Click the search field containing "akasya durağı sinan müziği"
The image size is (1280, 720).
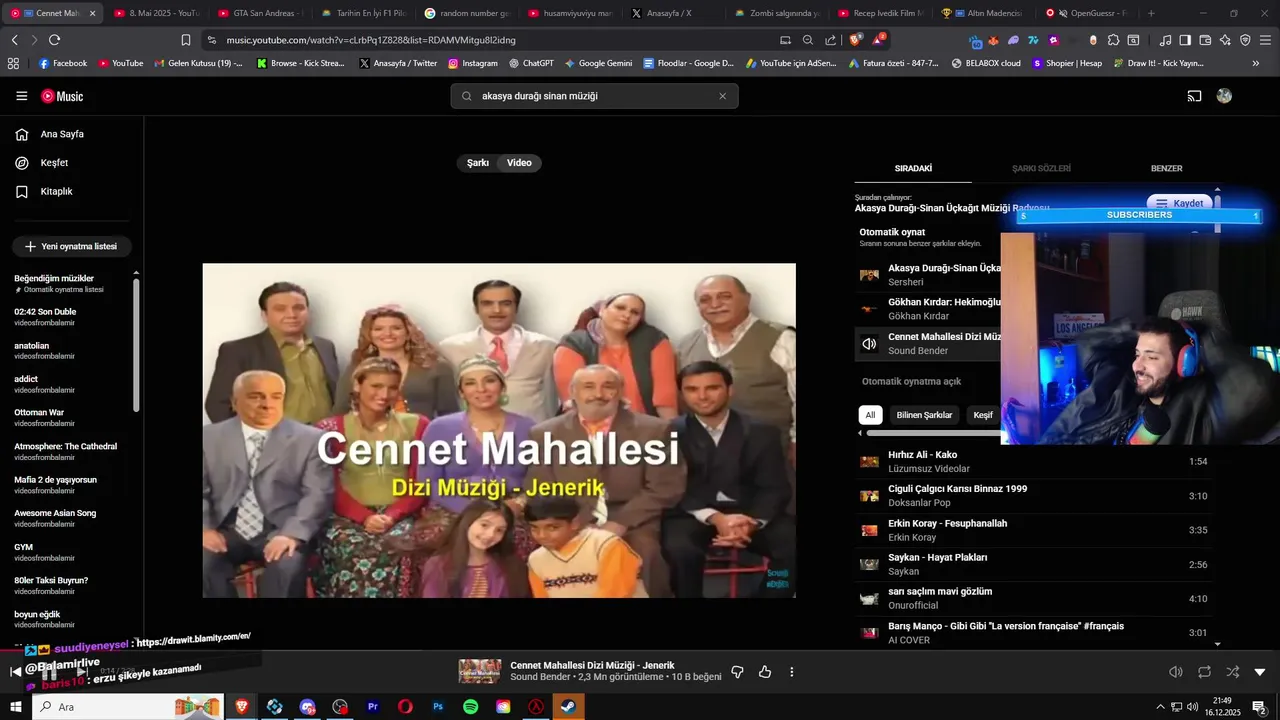(595, 96)
